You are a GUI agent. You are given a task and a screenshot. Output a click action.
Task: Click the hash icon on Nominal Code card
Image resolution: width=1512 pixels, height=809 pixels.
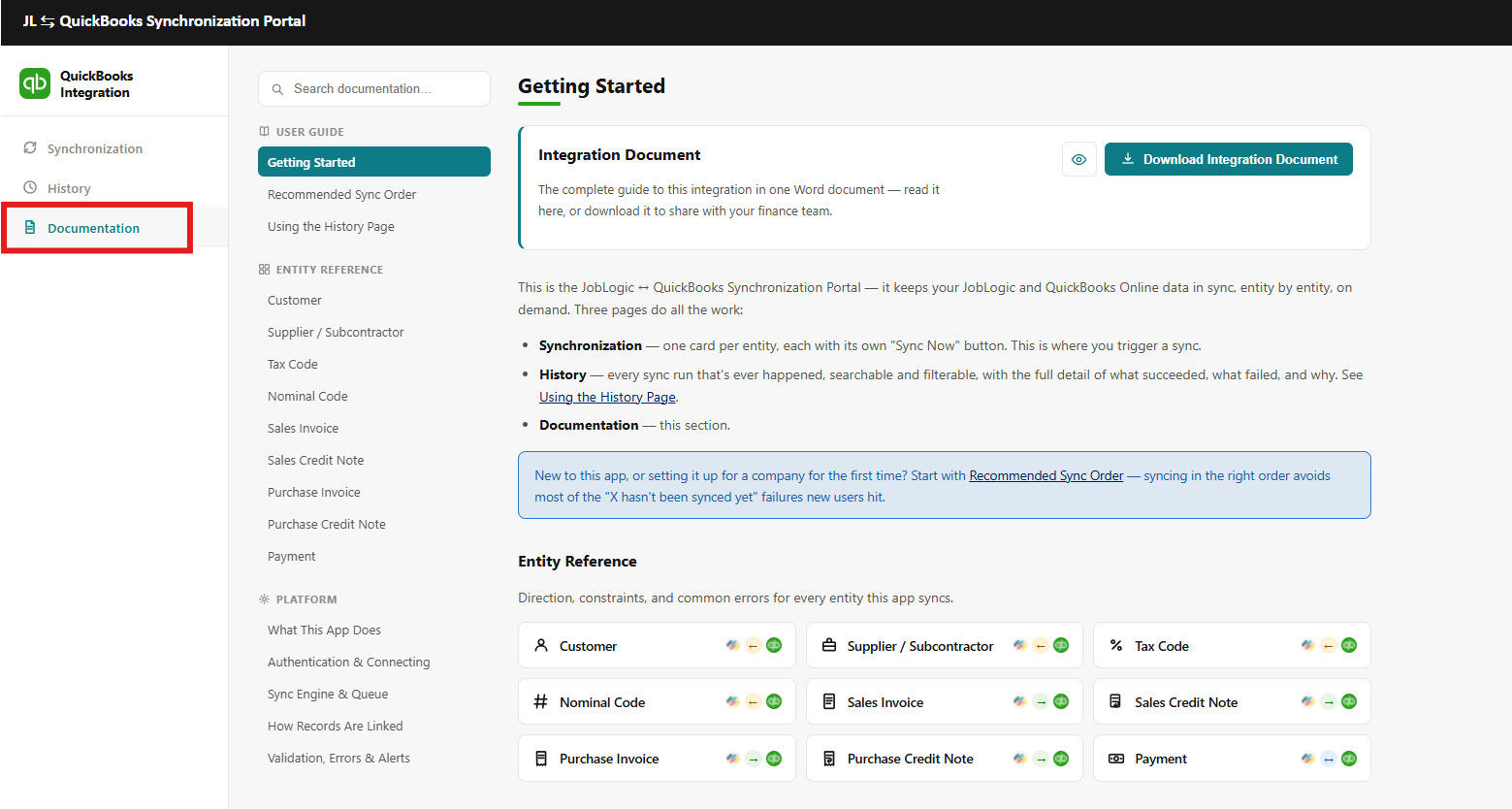pos(541,701)
